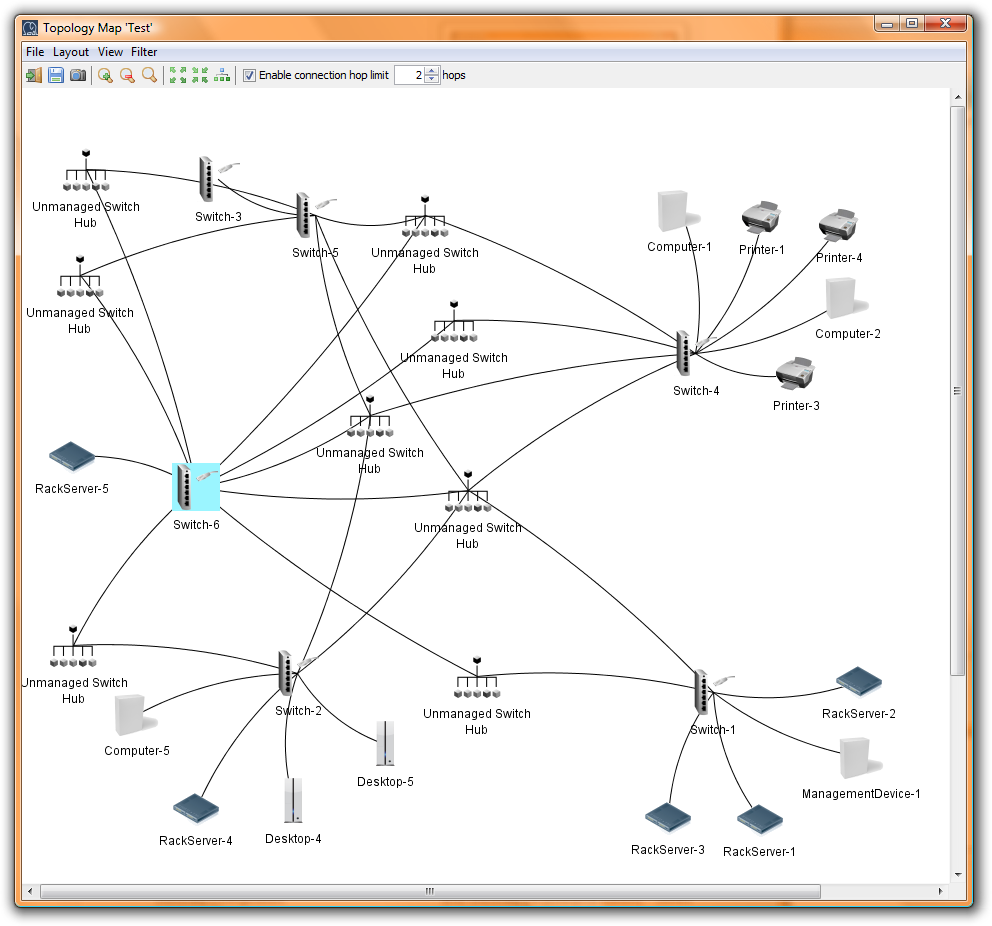The height and width of the screenshot is (926, 992).
Task: Increase hops with the spinner up arrow
Action: (x=431, y=70)
